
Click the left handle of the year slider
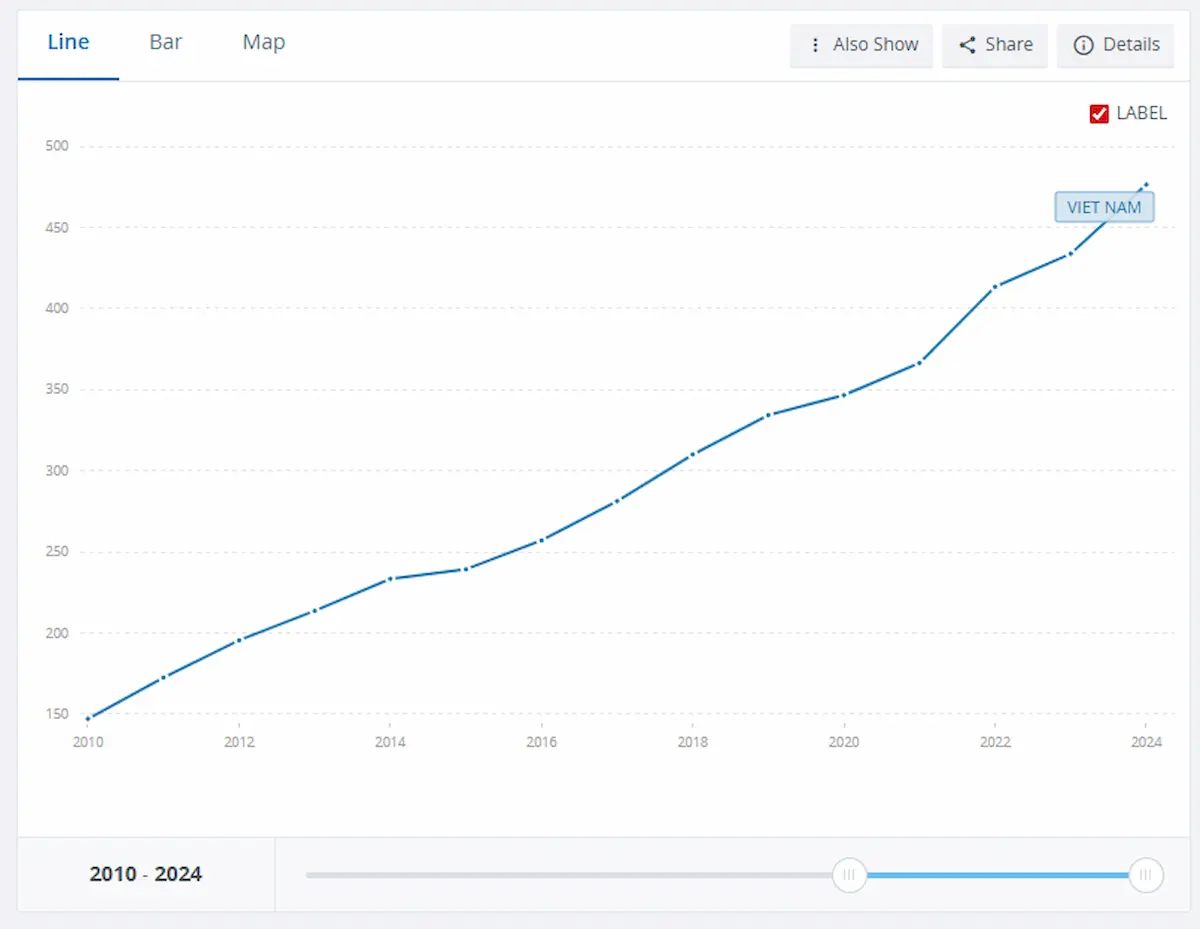click(849, 875)
